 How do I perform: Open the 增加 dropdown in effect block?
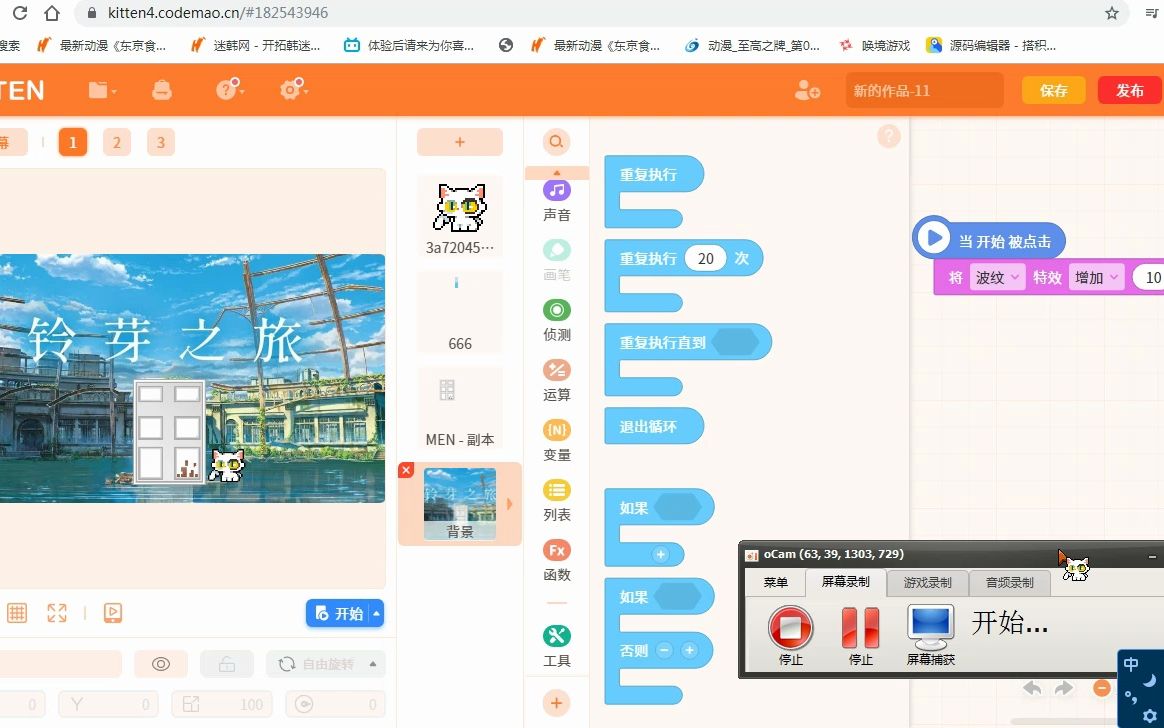click(1096, 277)
